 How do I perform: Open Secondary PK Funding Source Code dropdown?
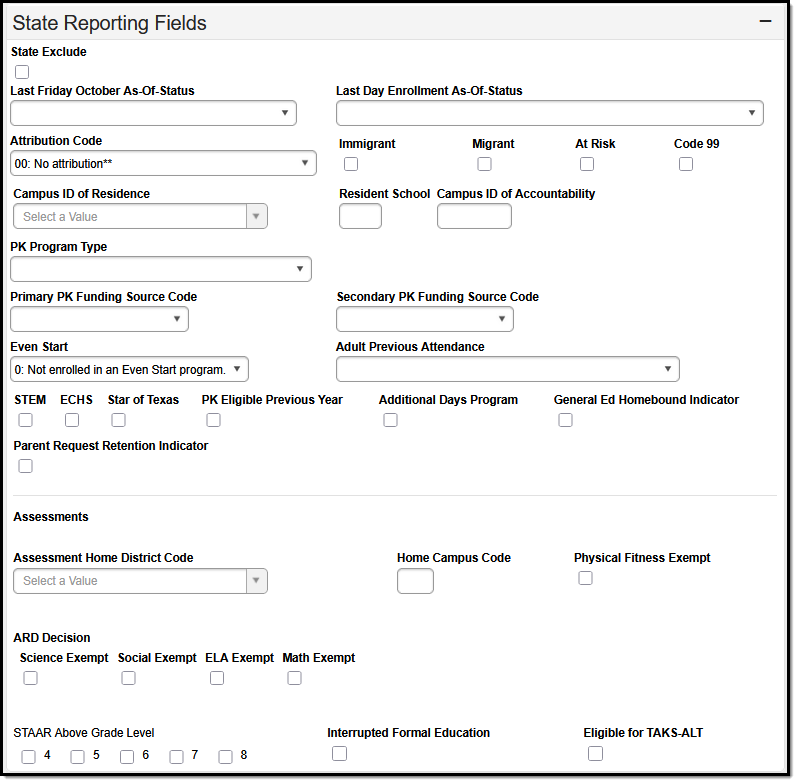coord(425,319)
